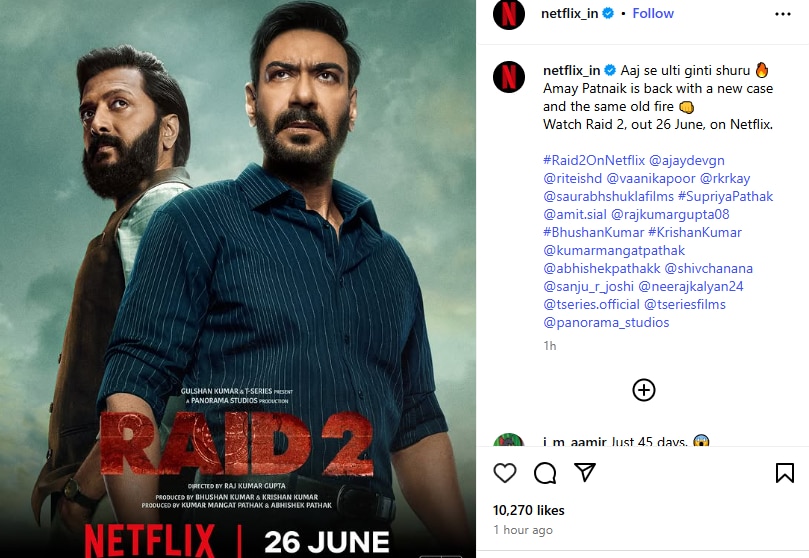This screenshot has height=558, width=809.
Task: Click the Netflix avatar beside the caption
Action: pos(509,77)
